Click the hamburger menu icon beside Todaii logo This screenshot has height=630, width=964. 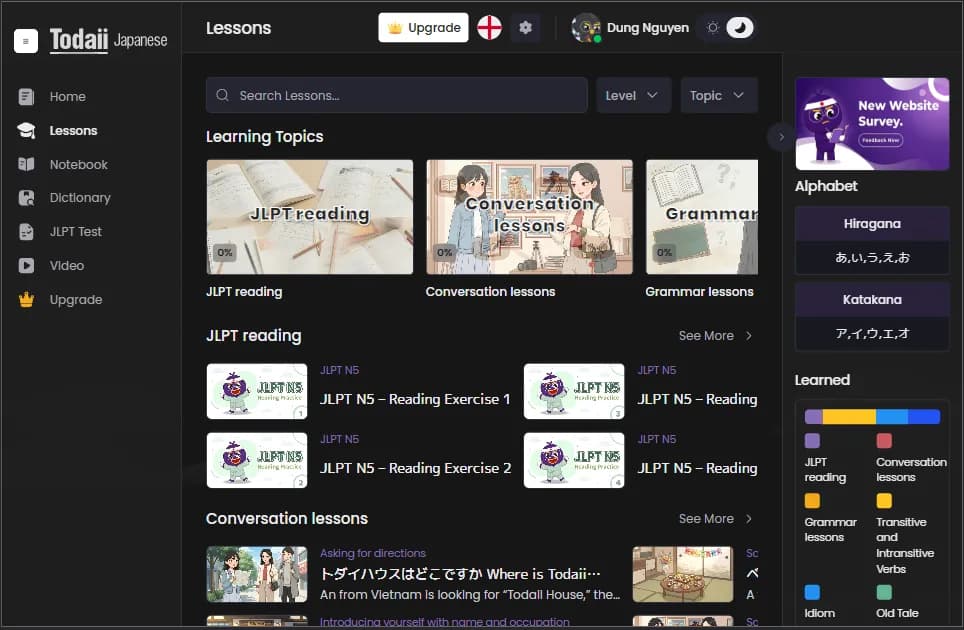pyautogui.click(x=26, y=41)
